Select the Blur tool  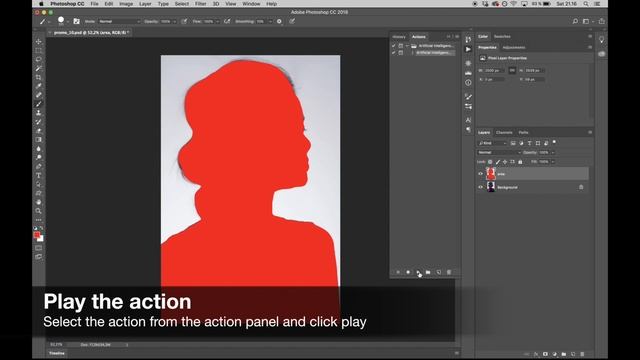click(39, 149)
